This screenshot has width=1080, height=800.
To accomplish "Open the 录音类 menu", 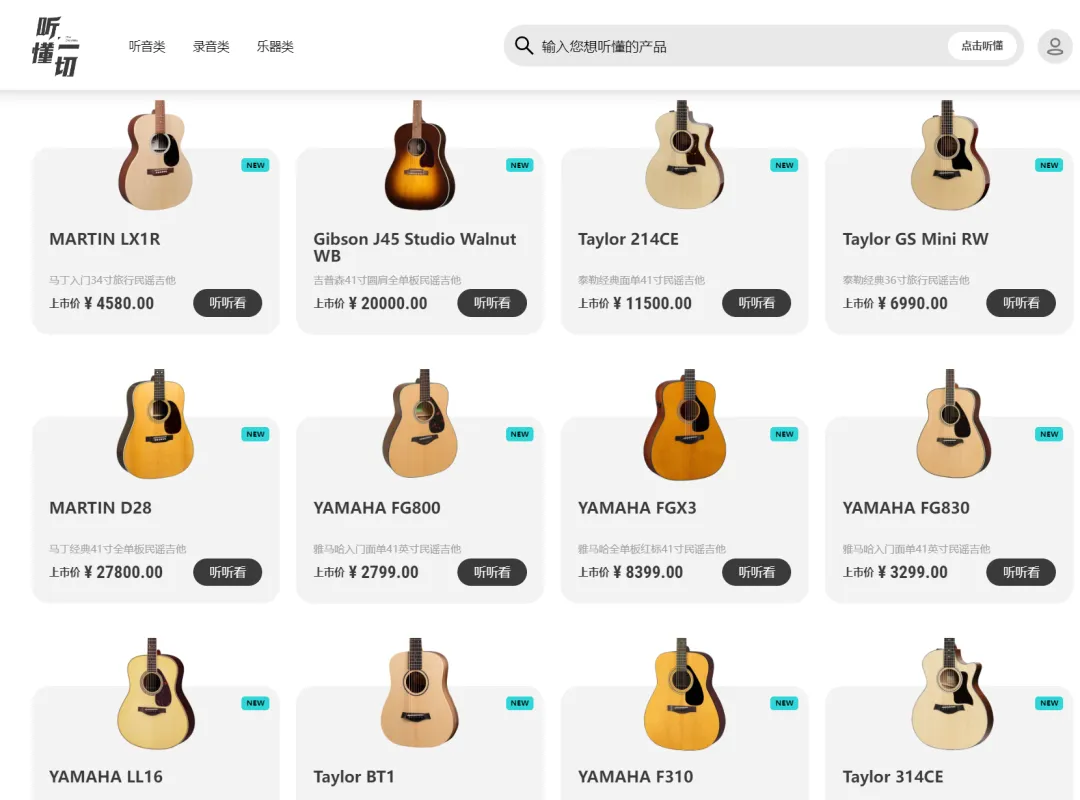I will (211, 46).
